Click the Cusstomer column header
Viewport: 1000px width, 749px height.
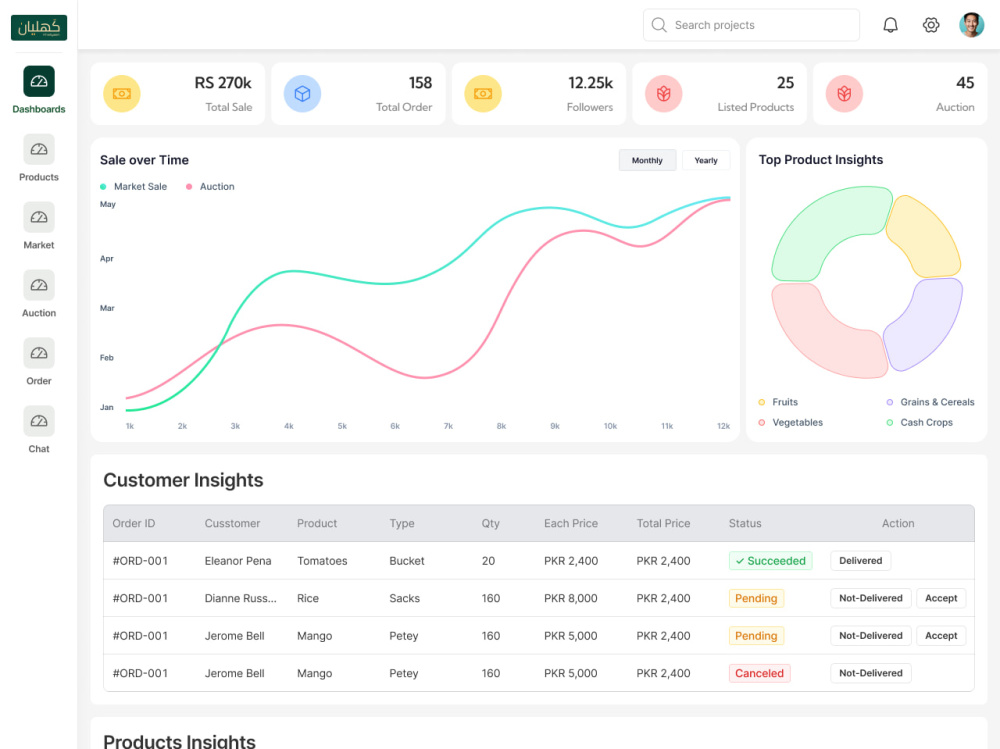(x=232, y=523)
